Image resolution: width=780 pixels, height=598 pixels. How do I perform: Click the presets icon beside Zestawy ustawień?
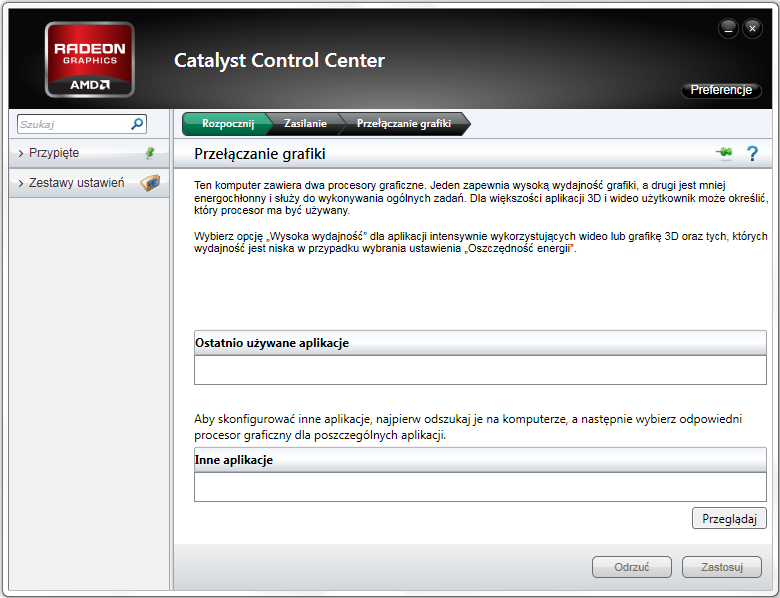[x=150, y=183]
